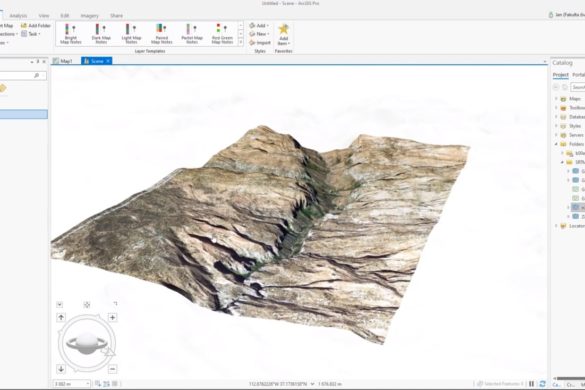Zoom out with the navigator minus button

(x=112, y=369)
